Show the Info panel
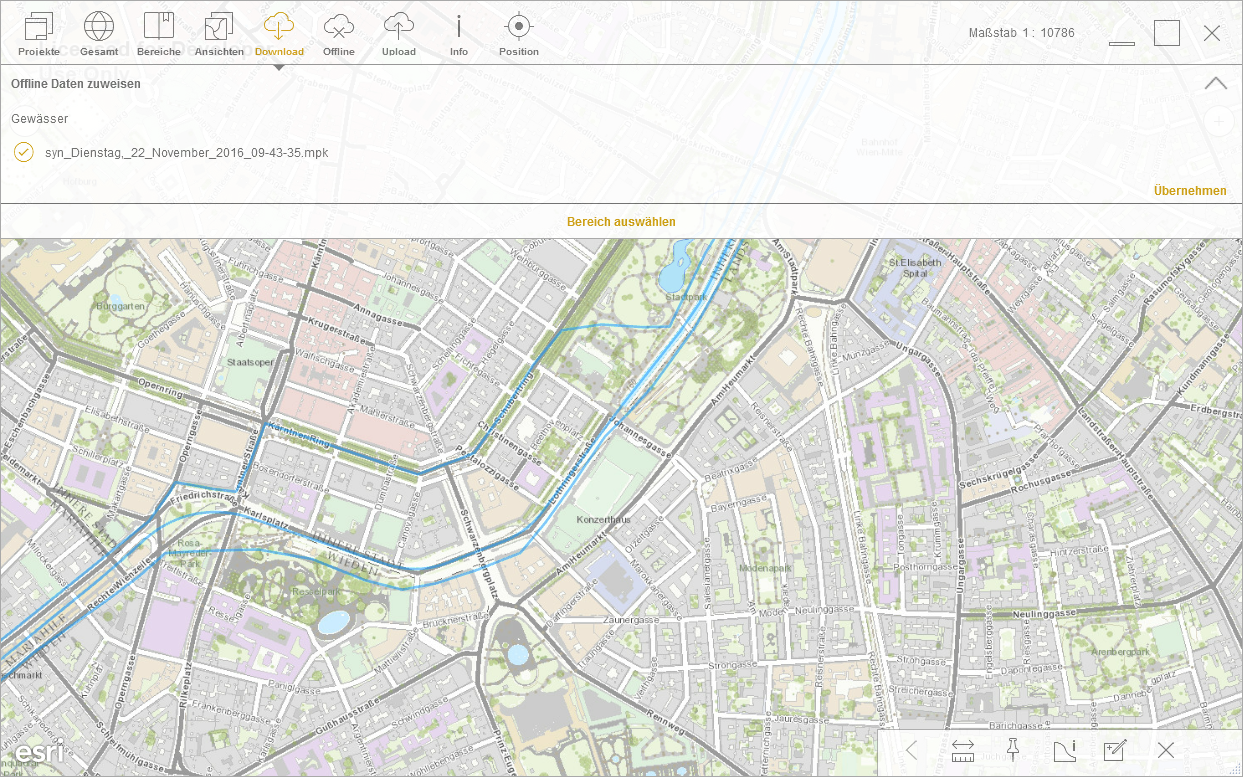 [x=459, y=34]
